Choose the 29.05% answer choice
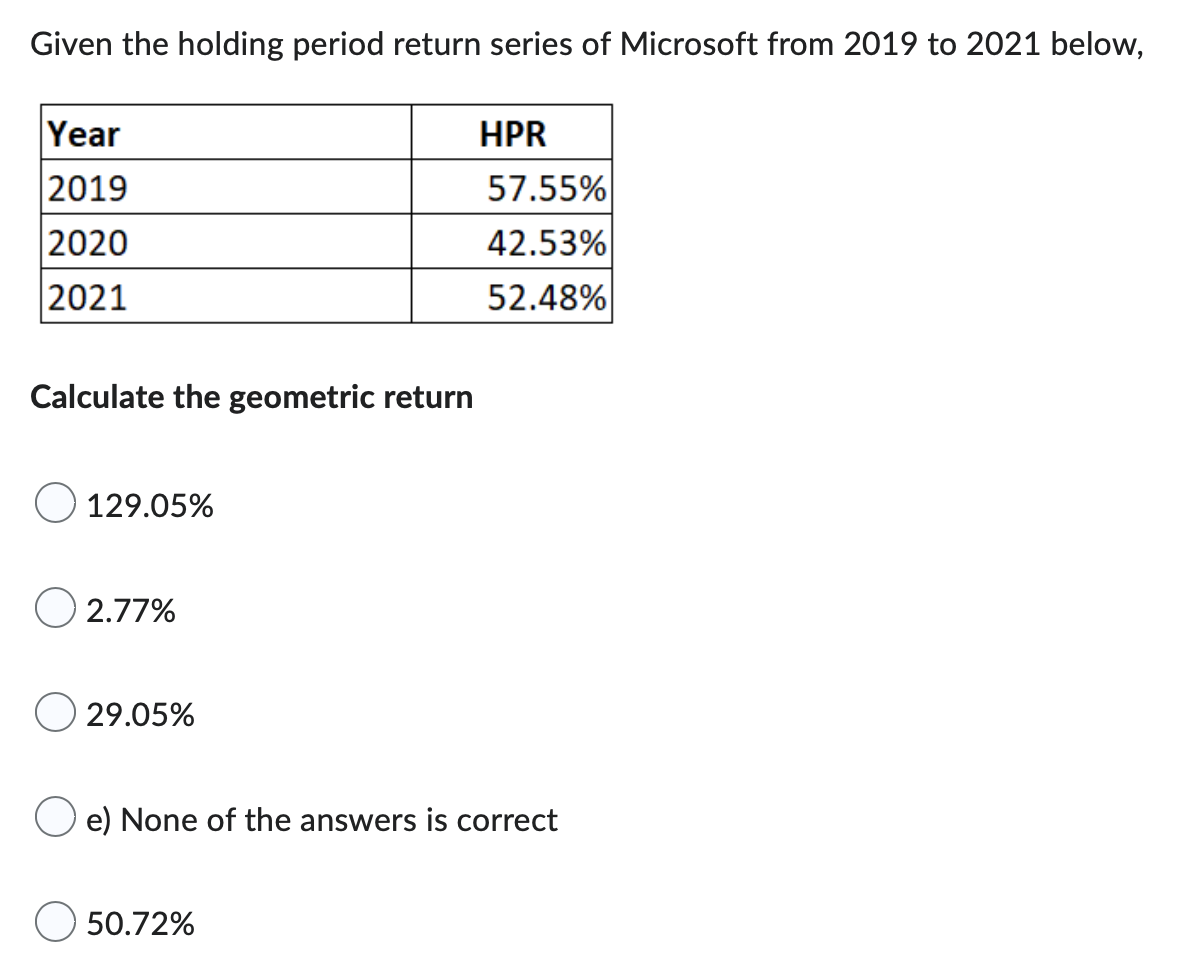The image size is (1188, 974). tap(55, 714)
